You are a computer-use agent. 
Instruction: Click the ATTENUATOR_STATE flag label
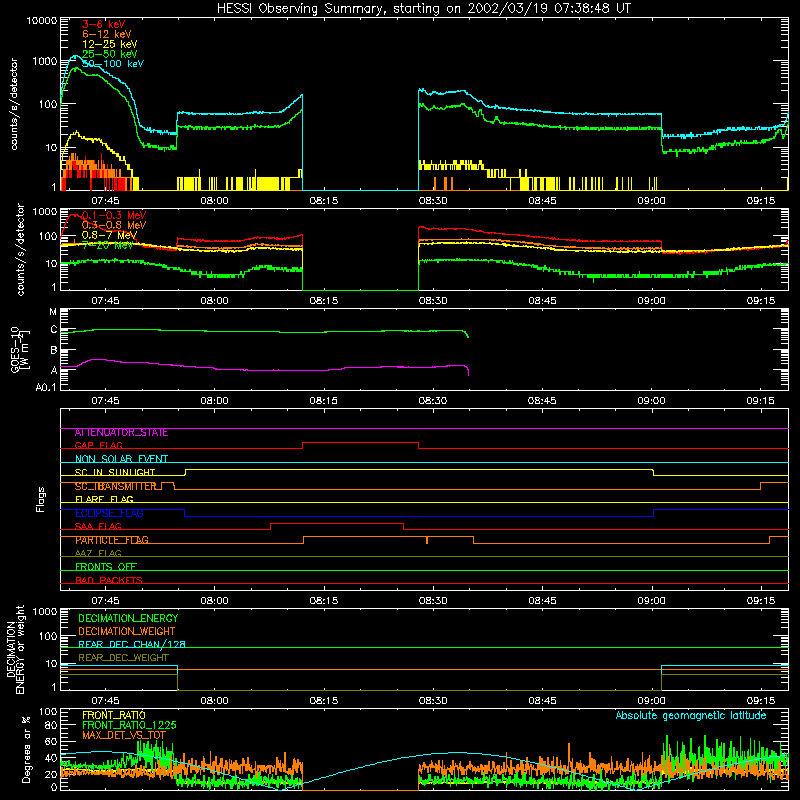121,433
